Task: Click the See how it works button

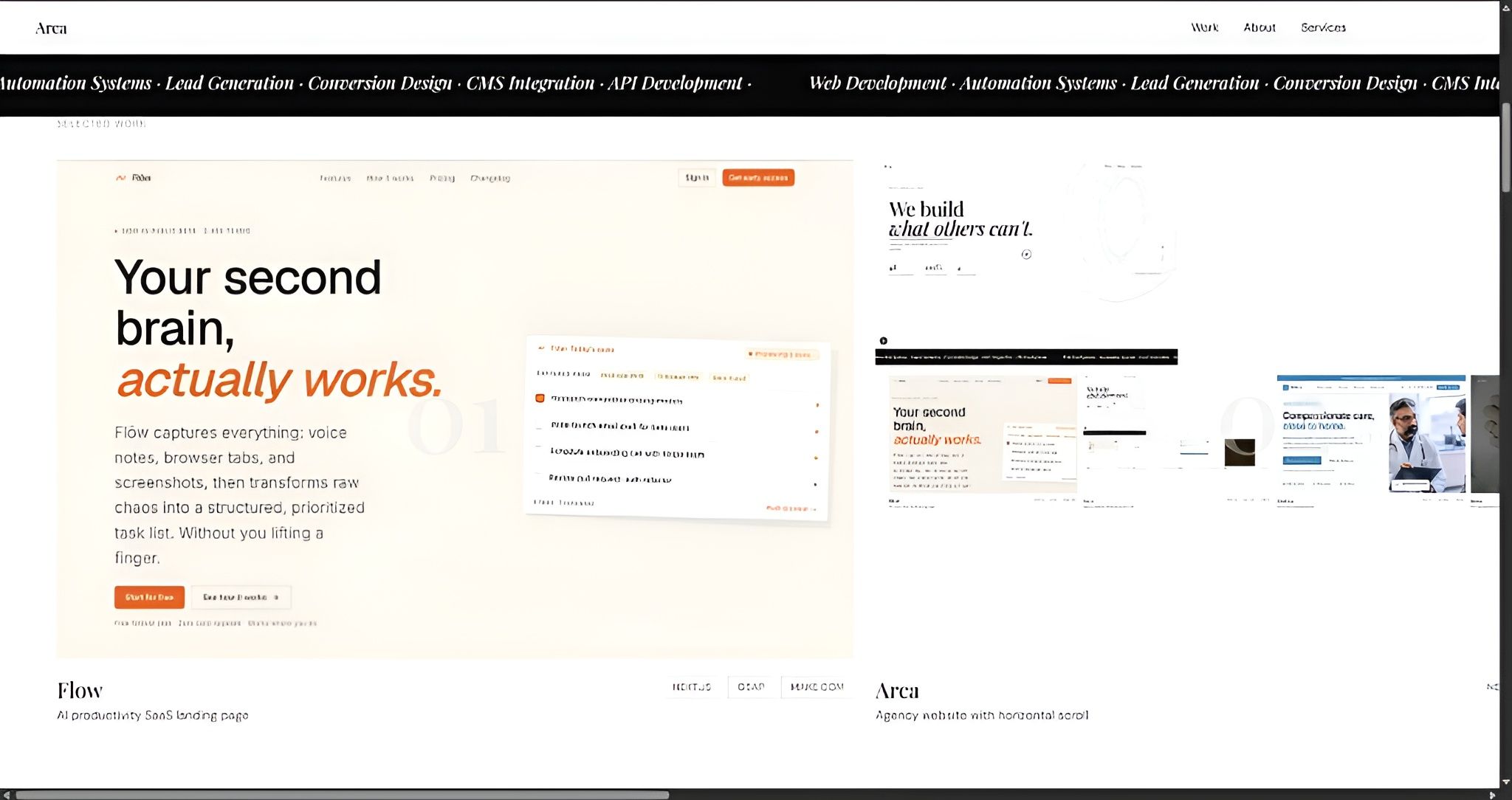Action: 241,597
